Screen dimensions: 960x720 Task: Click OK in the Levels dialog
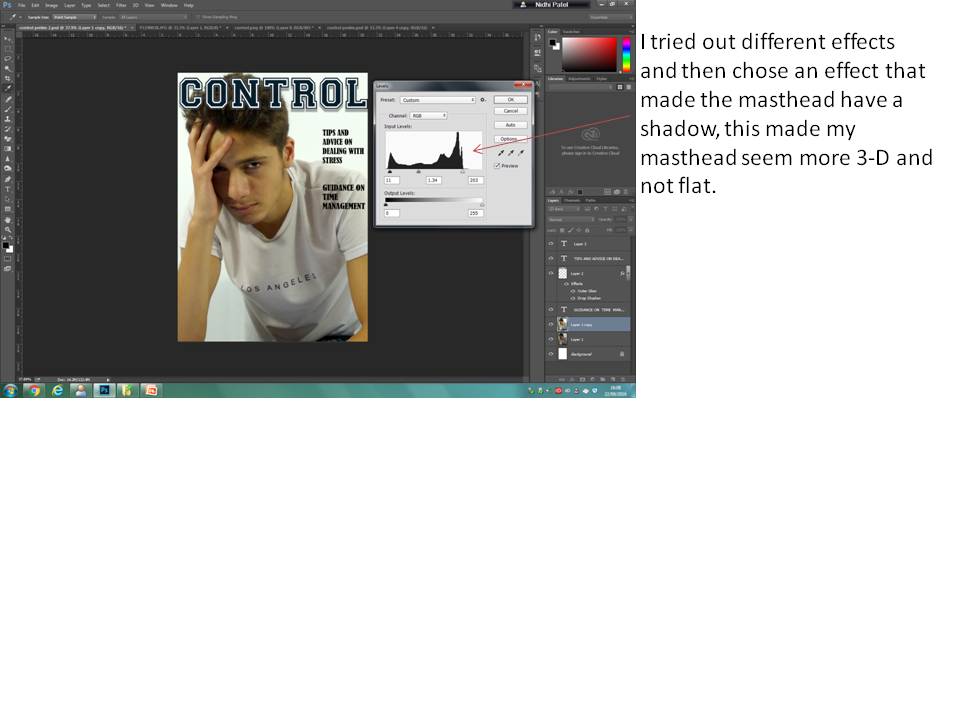pyautogui.click(x=511, y=100)
